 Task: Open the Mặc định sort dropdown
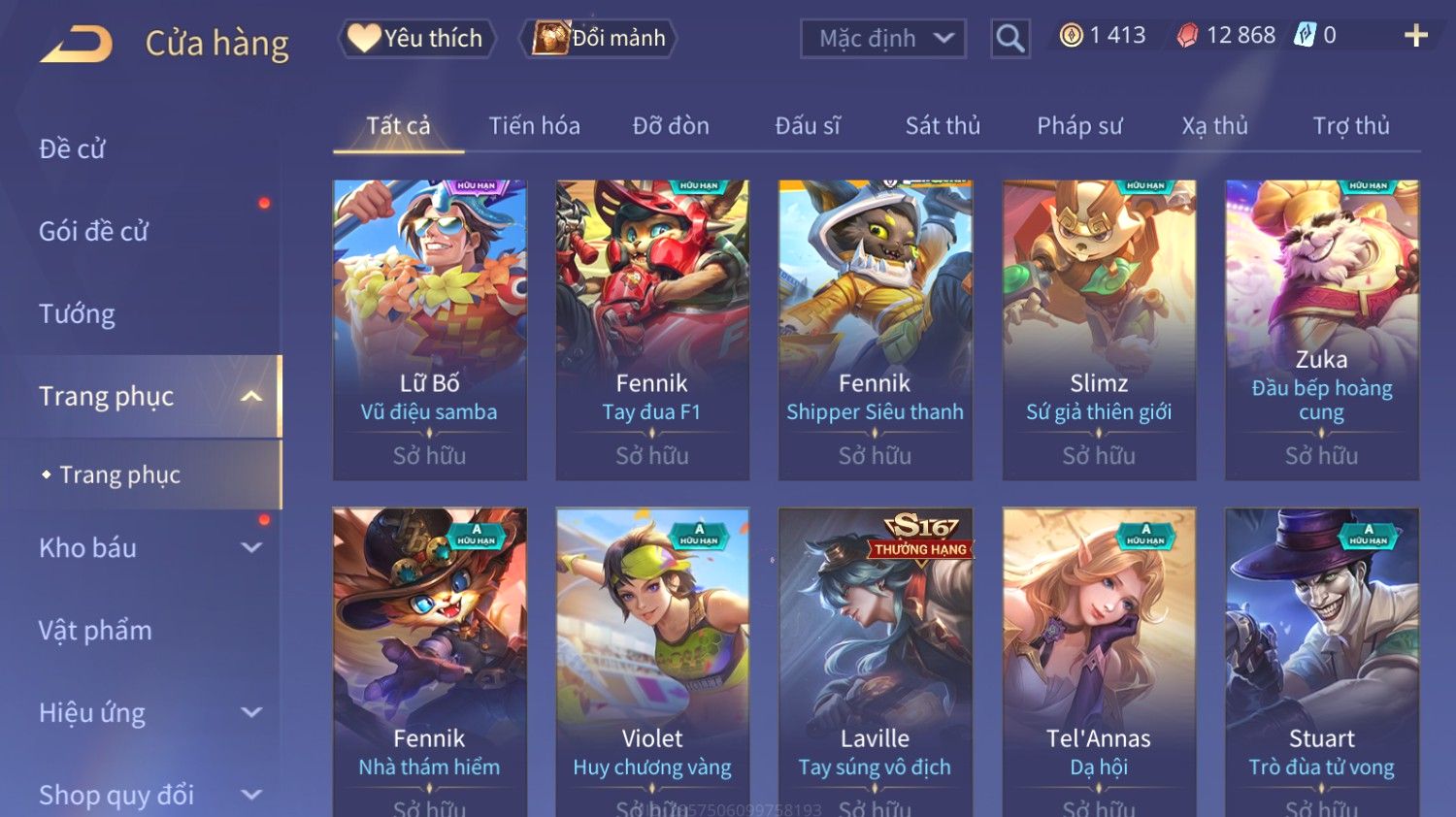click(x=883, y=39)
